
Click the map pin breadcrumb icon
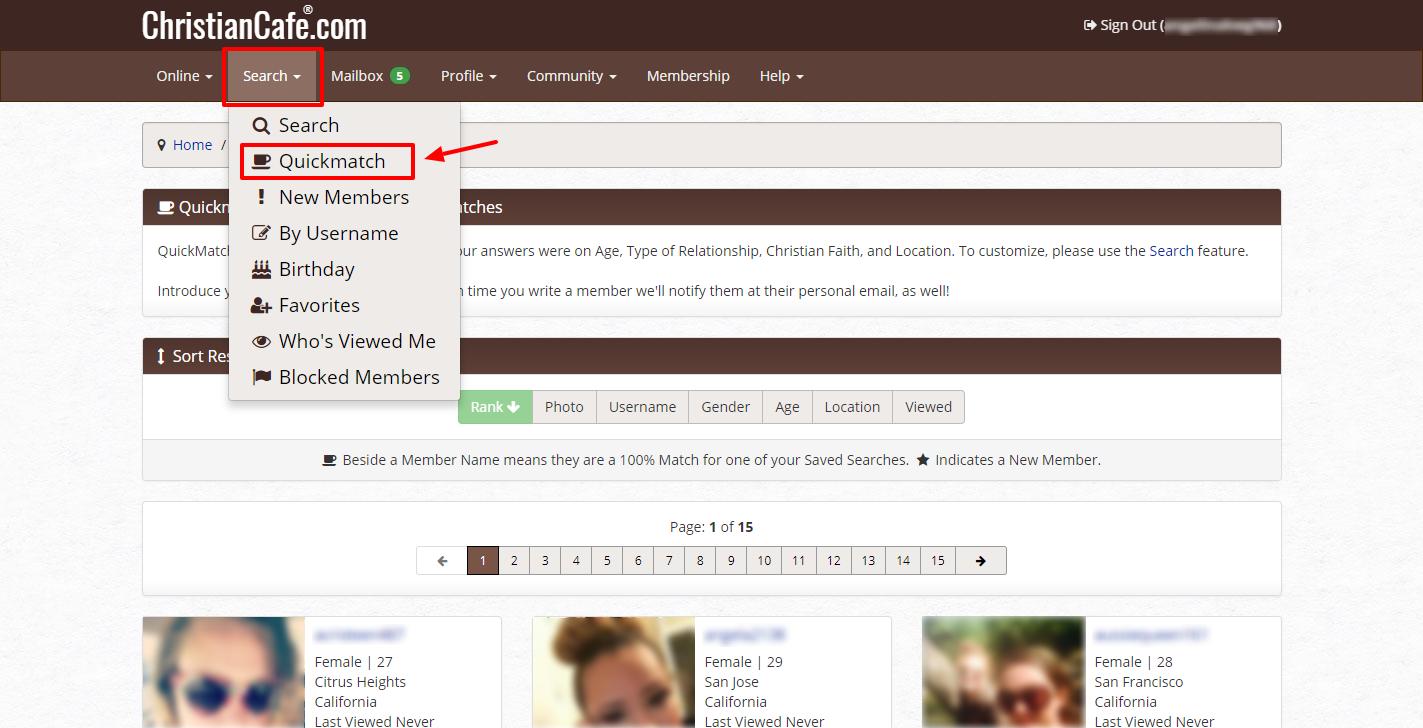tap(162, 145)
